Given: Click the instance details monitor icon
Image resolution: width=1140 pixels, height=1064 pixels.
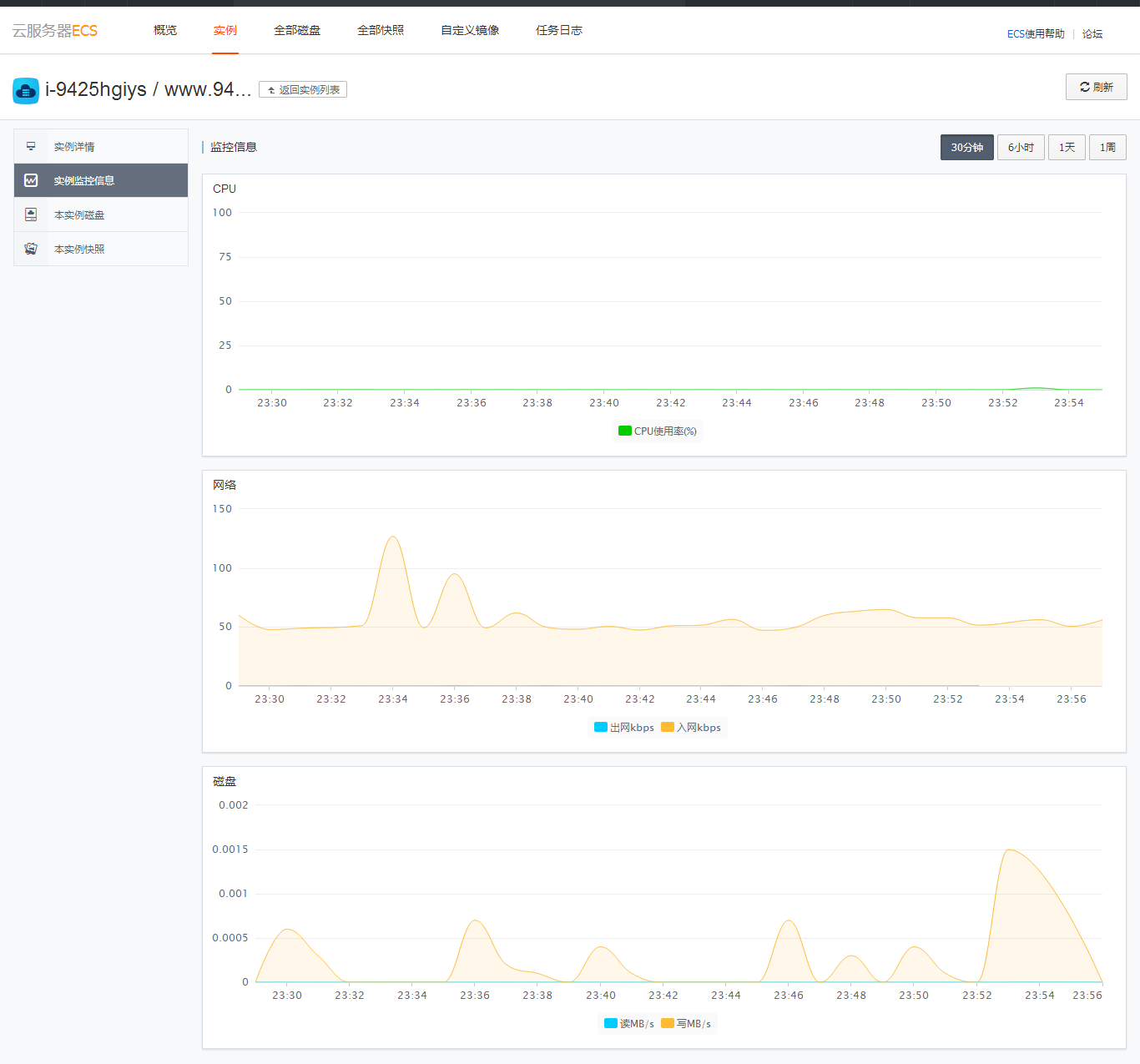Looking at the screenshot, I should pyautogui.click(x=31, y=146).
